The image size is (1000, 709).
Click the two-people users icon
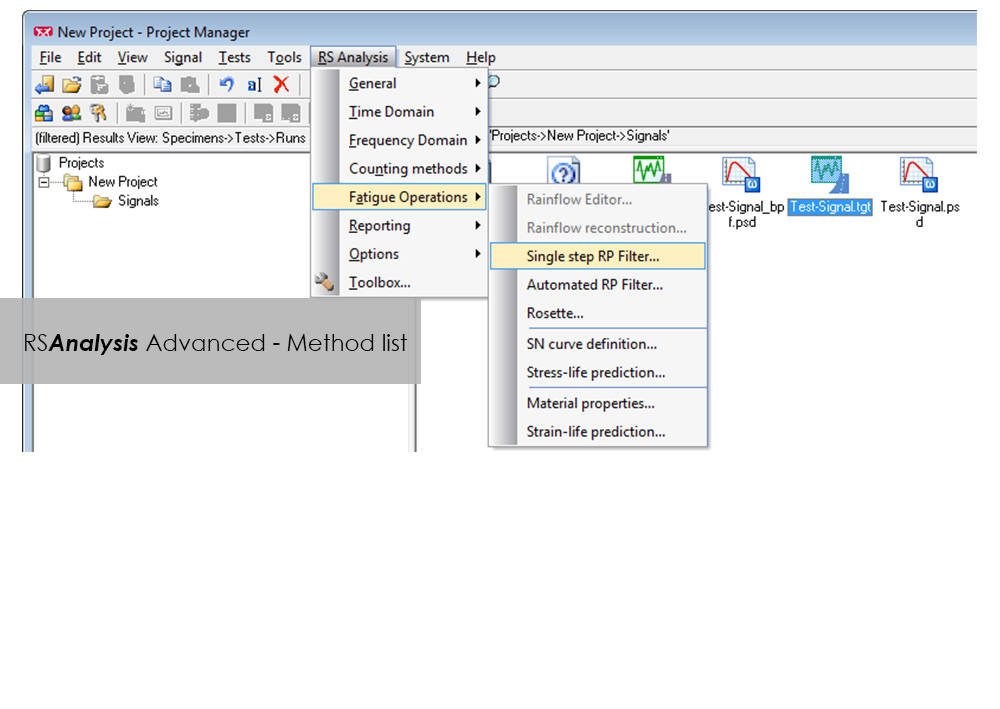(x=71, y=113)
